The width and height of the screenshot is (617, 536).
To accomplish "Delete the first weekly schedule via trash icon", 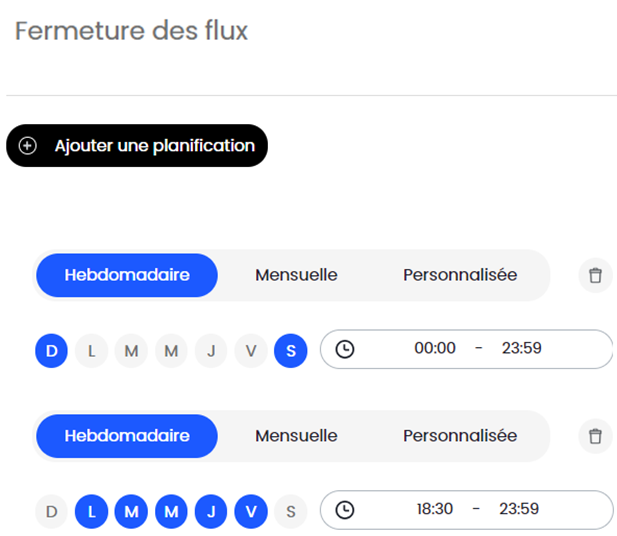I will point(595,275).
